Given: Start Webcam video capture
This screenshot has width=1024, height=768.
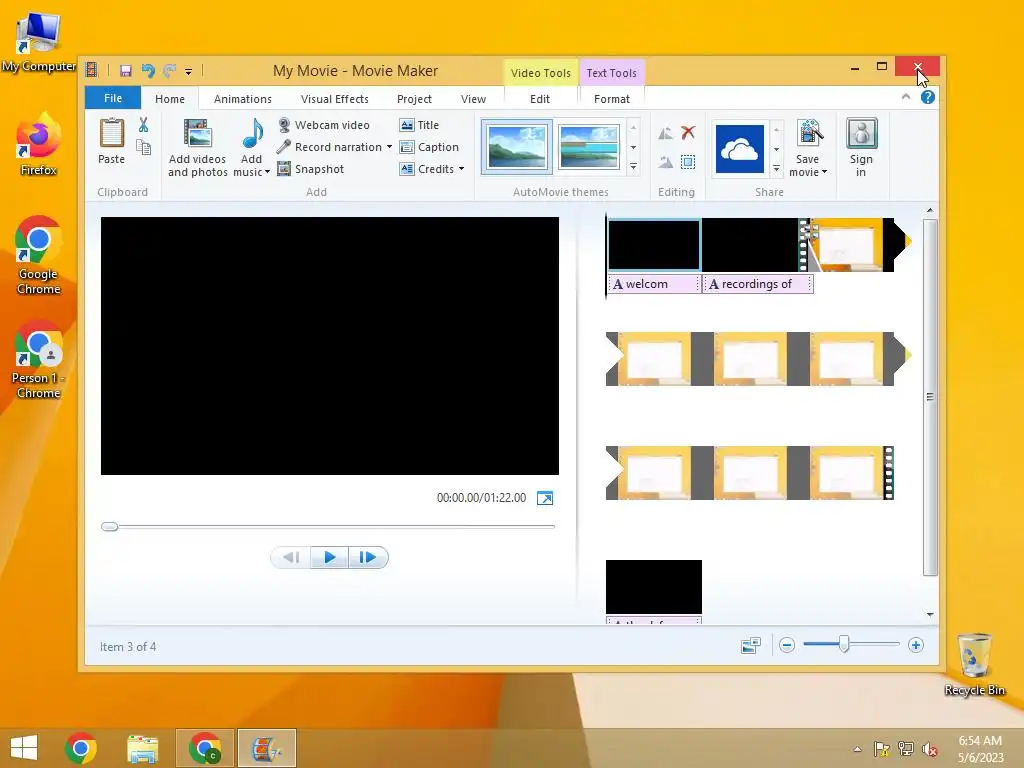Looking at the screenshot, I should point(324,125).
